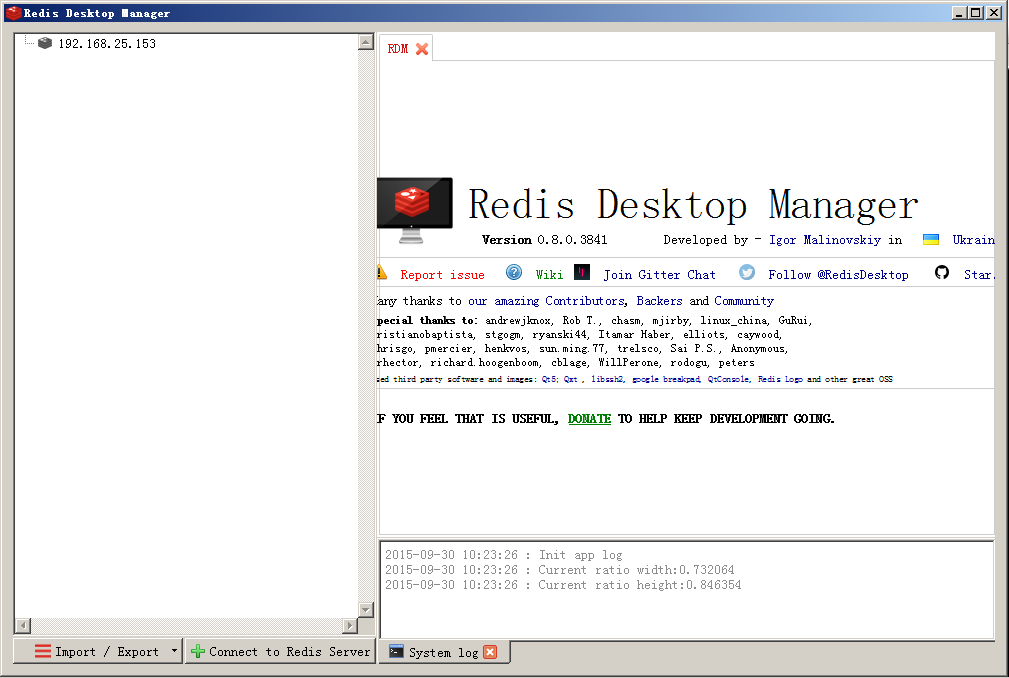Click the server icon beside 192.168.25.153
This screenshot has height=678, width=1009.
44,43
